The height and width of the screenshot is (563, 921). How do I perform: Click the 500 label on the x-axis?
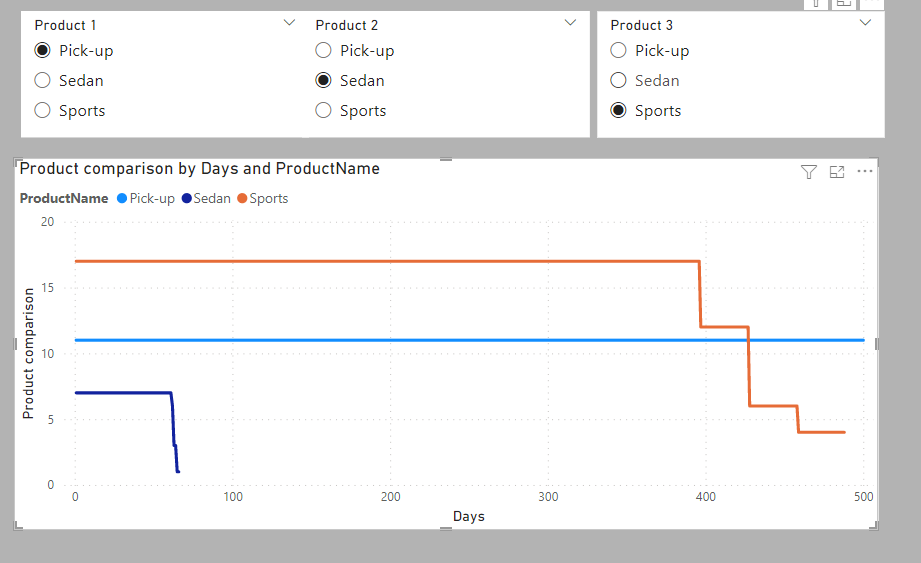point(863,497)
